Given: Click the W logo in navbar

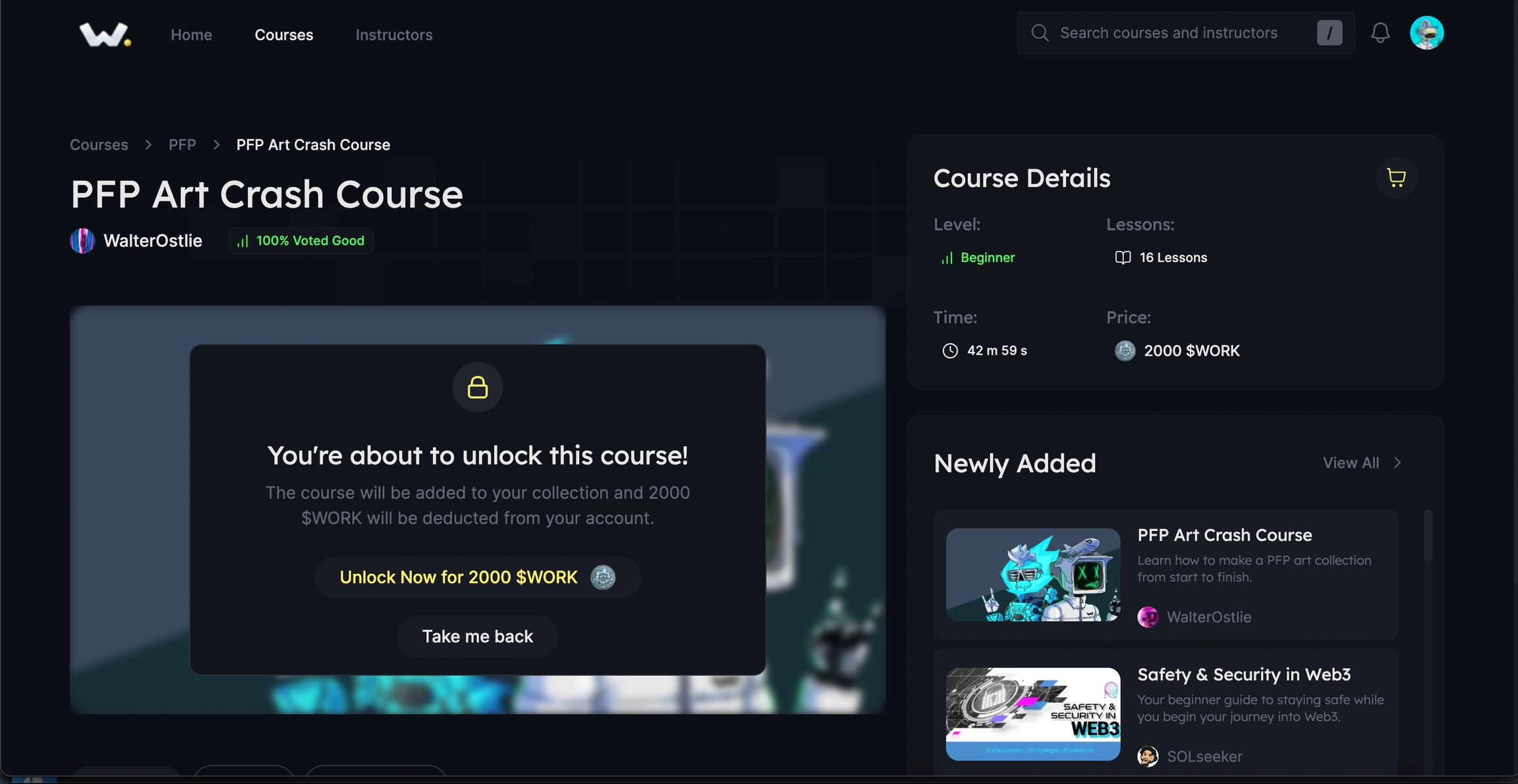Looking at the screenshot, I should coord(105,34).
